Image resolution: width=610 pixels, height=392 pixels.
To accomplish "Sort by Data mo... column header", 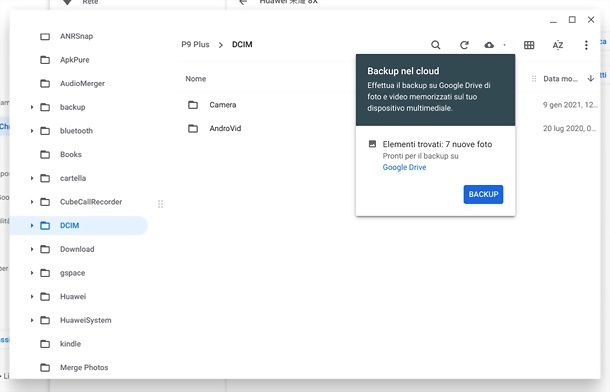I will pyautogui.click(x=560, y=79).
